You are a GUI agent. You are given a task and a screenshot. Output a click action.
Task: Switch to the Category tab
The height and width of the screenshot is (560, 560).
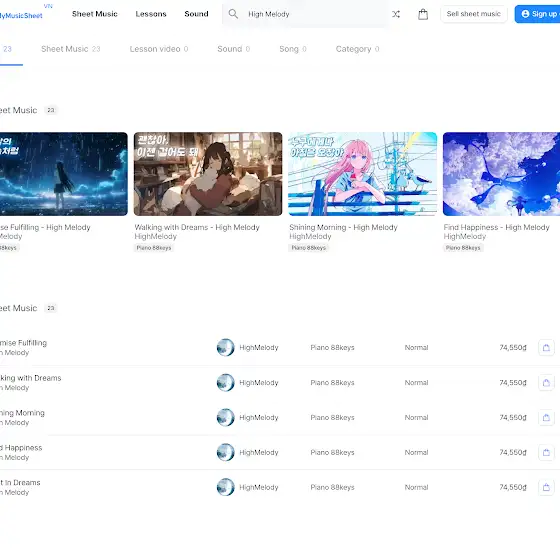(x=358, y=49)
